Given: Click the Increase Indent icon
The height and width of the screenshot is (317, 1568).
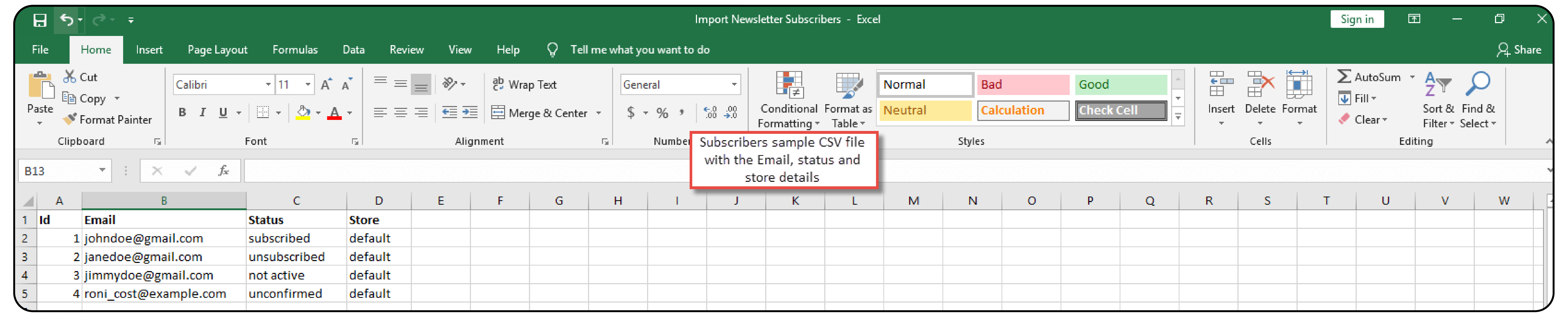Looking at the screenshot, I should [x=470, y=113].
